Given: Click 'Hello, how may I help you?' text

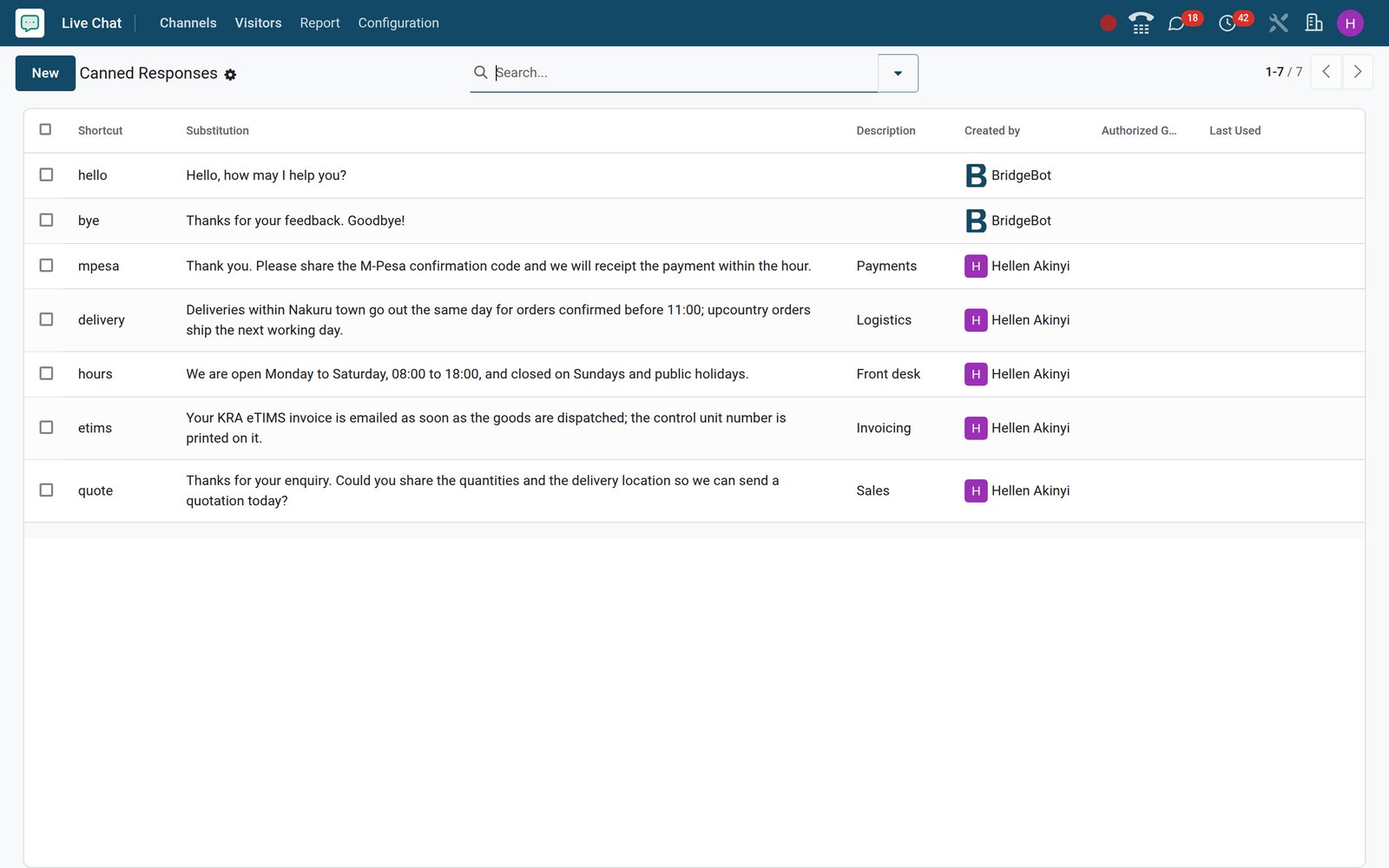Looking at the screenshot, I should click(266, 175).
